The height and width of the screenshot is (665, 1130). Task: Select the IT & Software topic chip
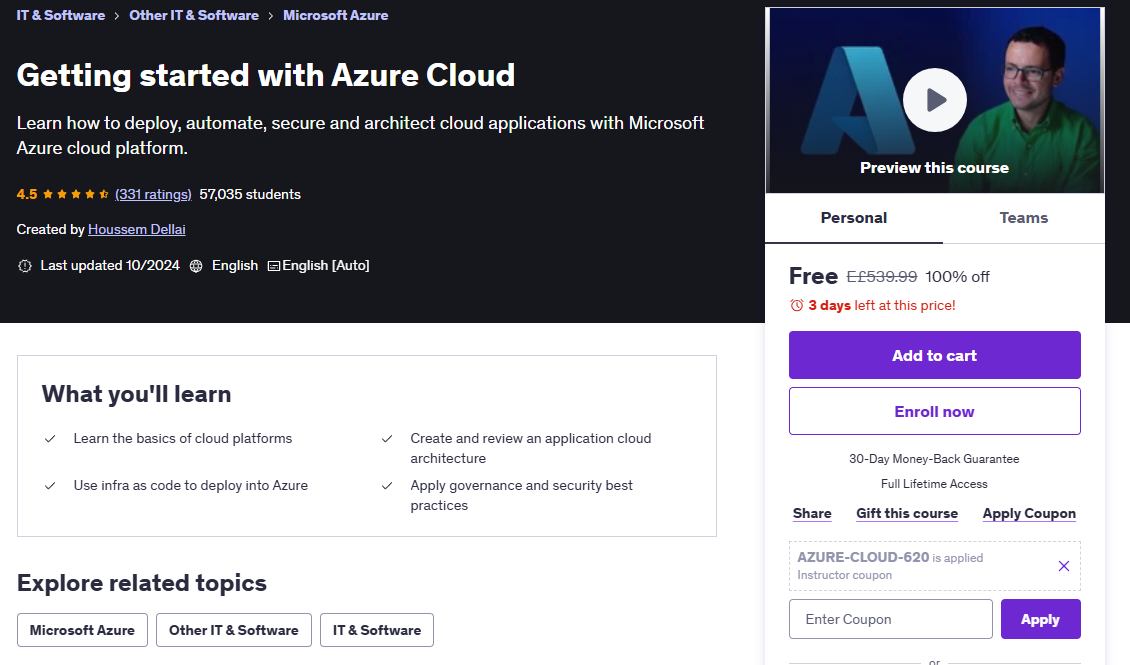click(377, 630)
